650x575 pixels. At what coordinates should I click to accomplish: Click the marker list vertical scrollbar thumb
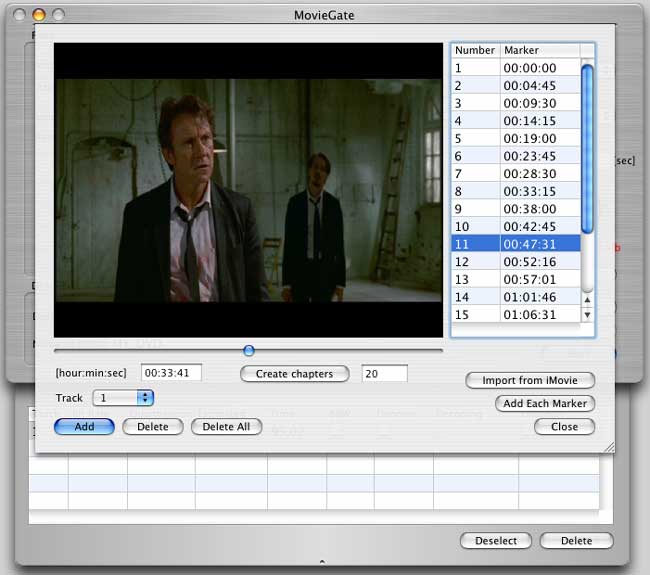(588, 150)
